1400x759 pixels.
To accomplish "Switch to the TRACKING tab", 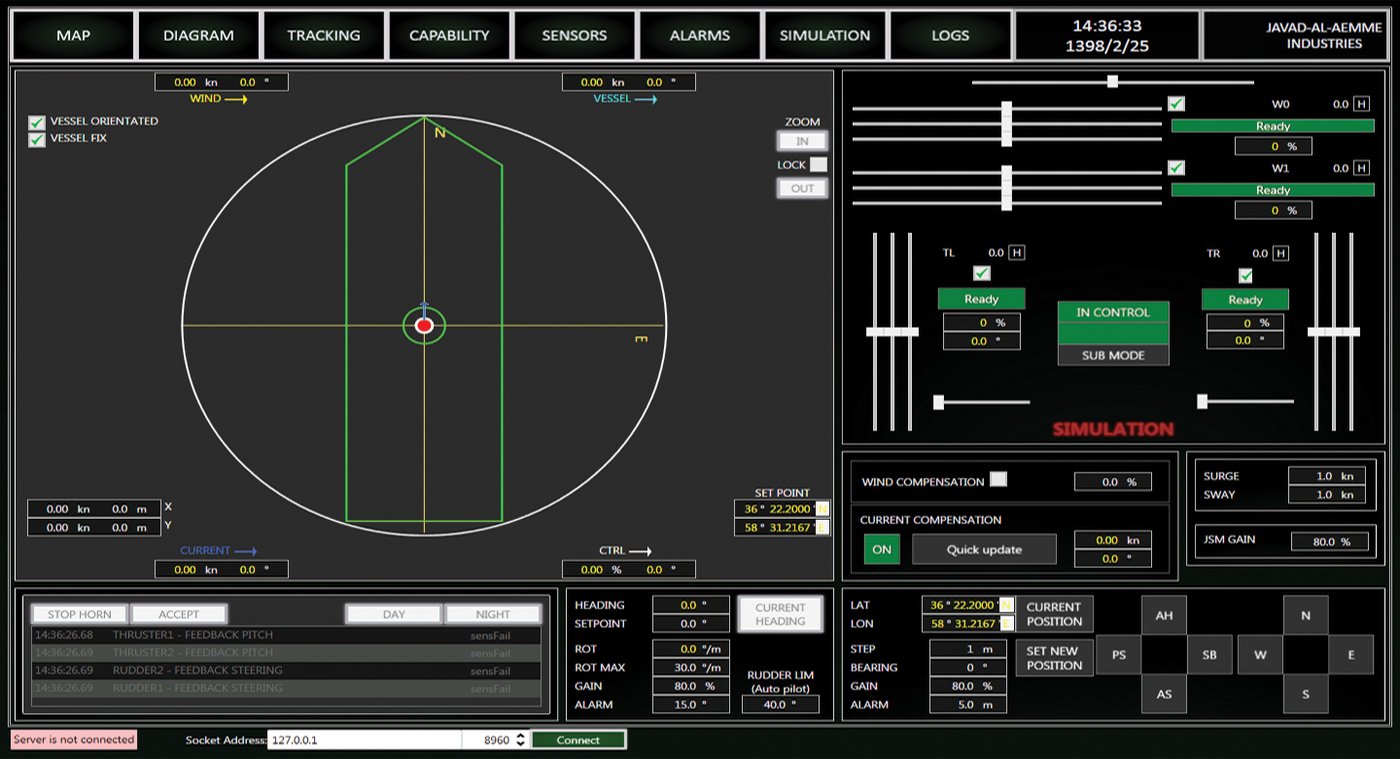I will [323, 35].
